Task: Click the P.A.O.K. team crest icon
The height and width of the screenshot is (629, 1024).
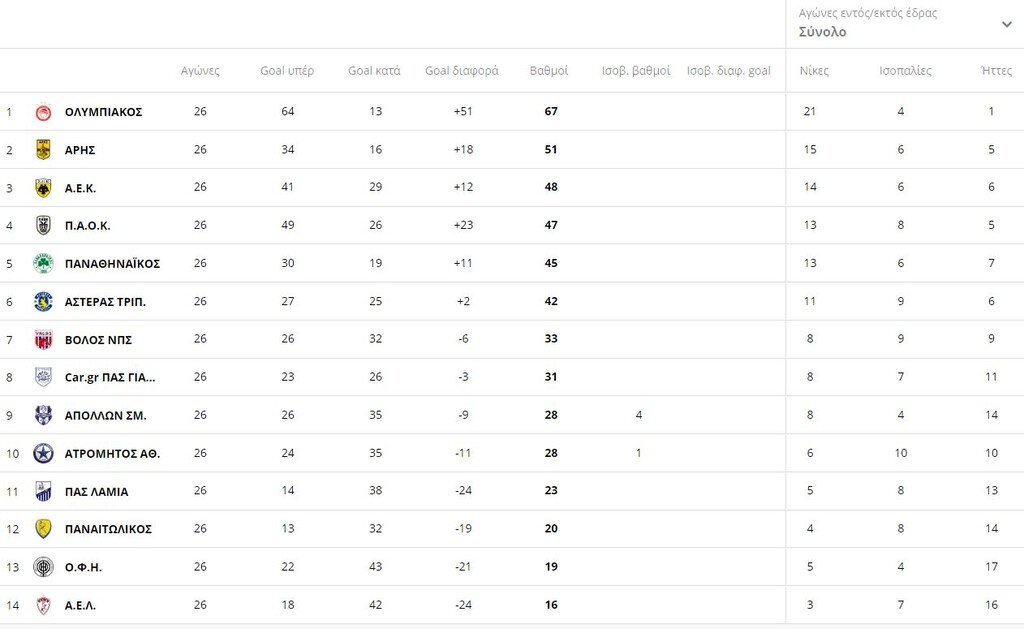Action: (x=43, y=226)
